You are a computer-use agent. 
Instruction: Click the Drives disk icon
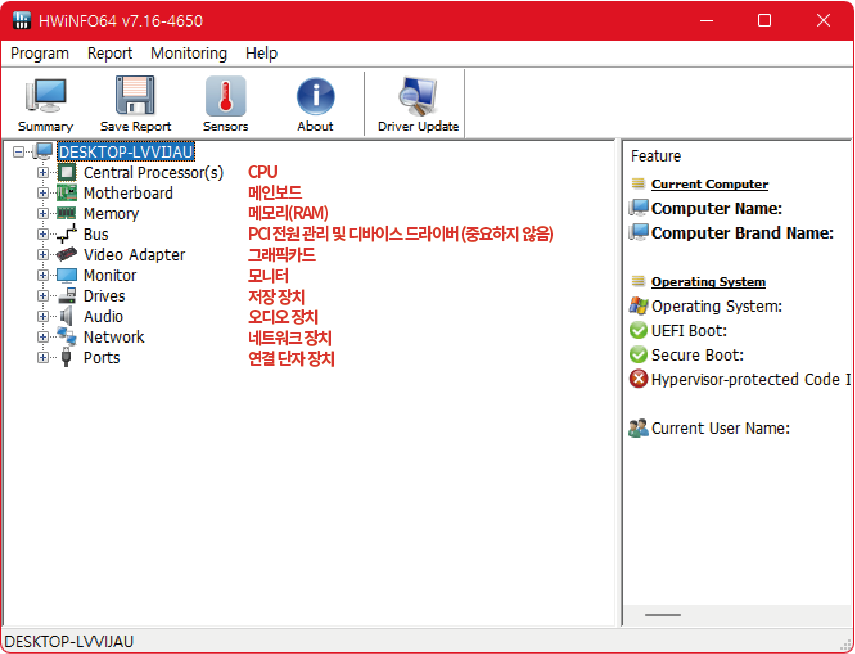(67, 296)
